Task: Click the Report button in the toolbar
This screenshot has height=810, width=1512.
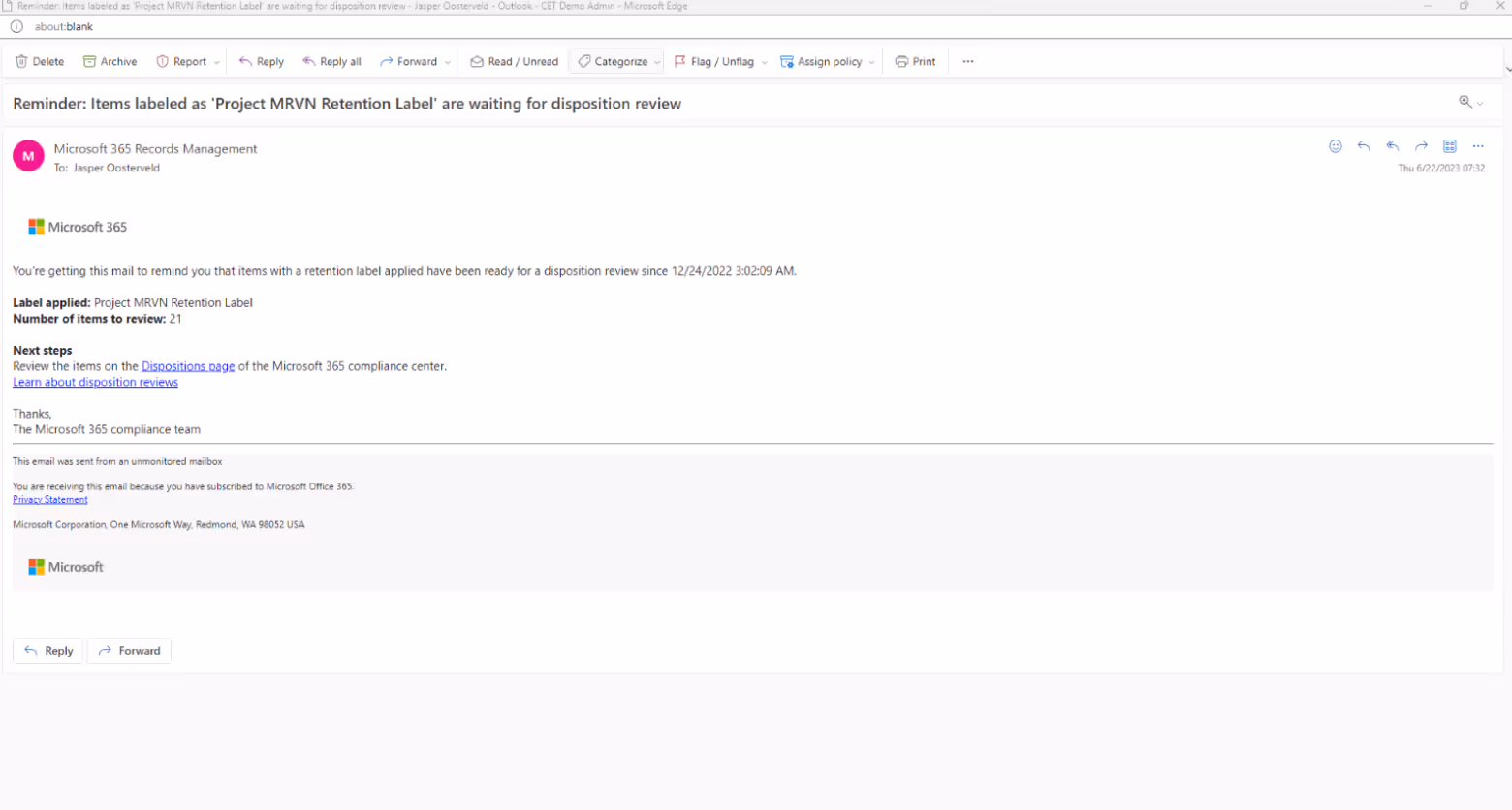Action: click(x=181, y=61)
